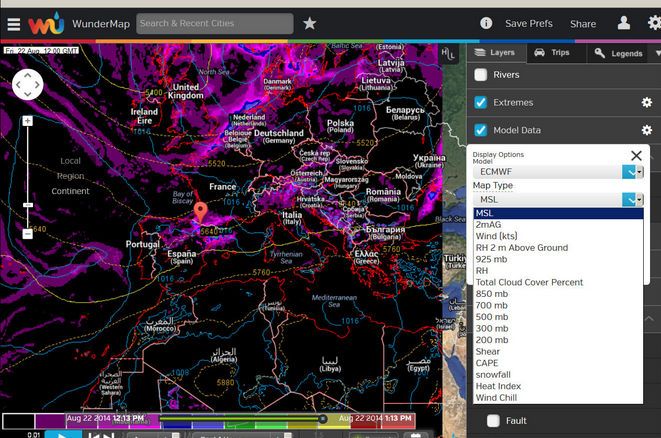Click the France label on map

coord(223,186)
